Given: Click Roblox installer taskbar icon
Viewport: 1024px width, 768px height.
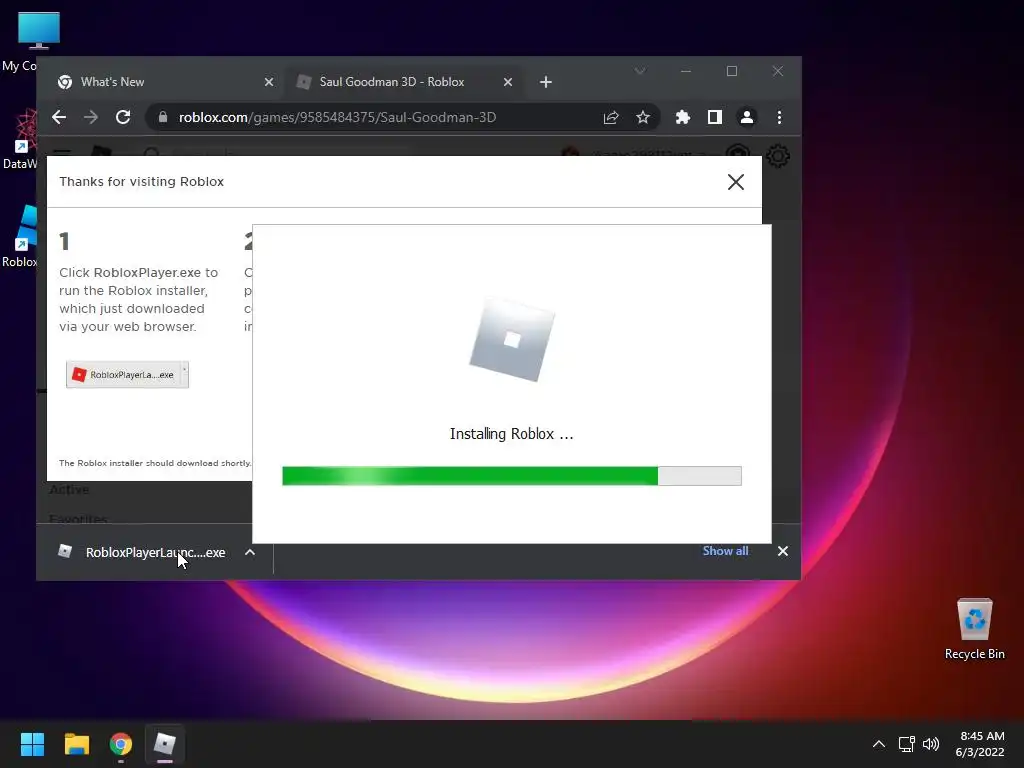Looking at the screenshot, I should click(165, 744).
